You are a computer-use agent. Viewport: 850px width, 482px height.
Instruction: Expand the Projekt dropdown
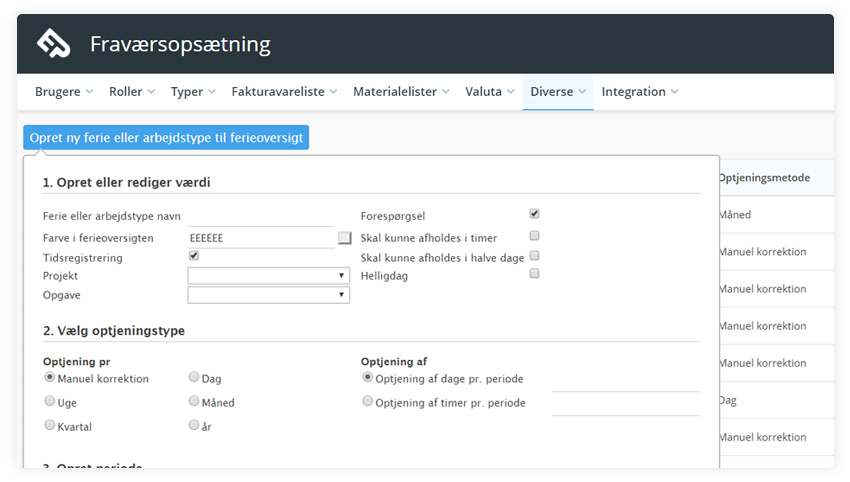pos(268,275)
